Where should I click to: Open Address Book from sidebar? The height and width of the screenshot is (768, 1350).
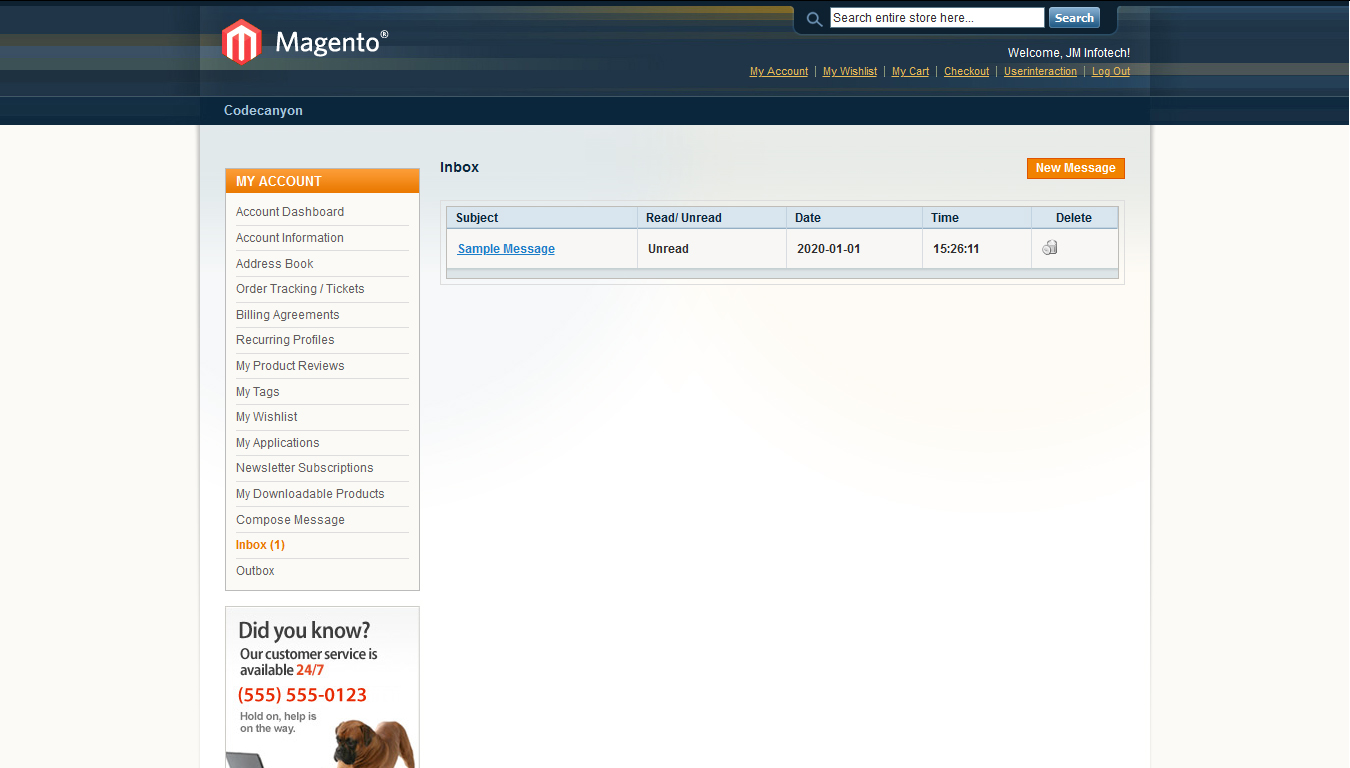(275, 264)
